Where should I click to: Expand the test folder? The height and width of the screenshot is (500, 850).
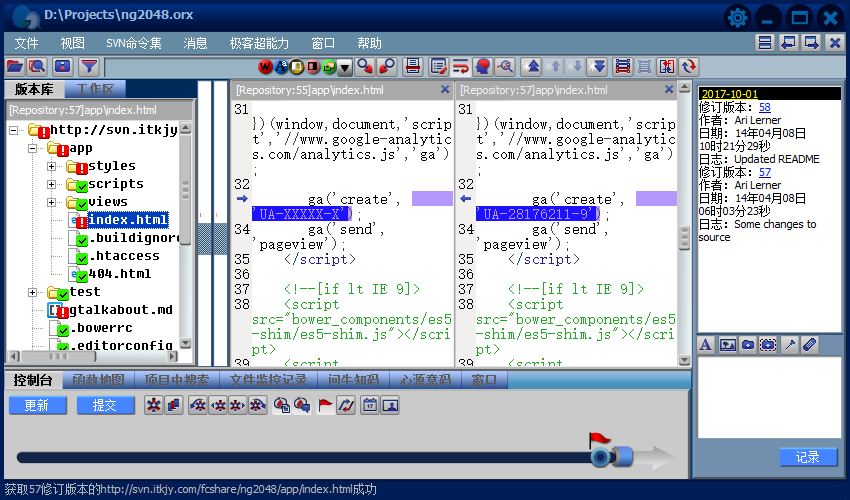pyautogui.click(x=33, y=292)
